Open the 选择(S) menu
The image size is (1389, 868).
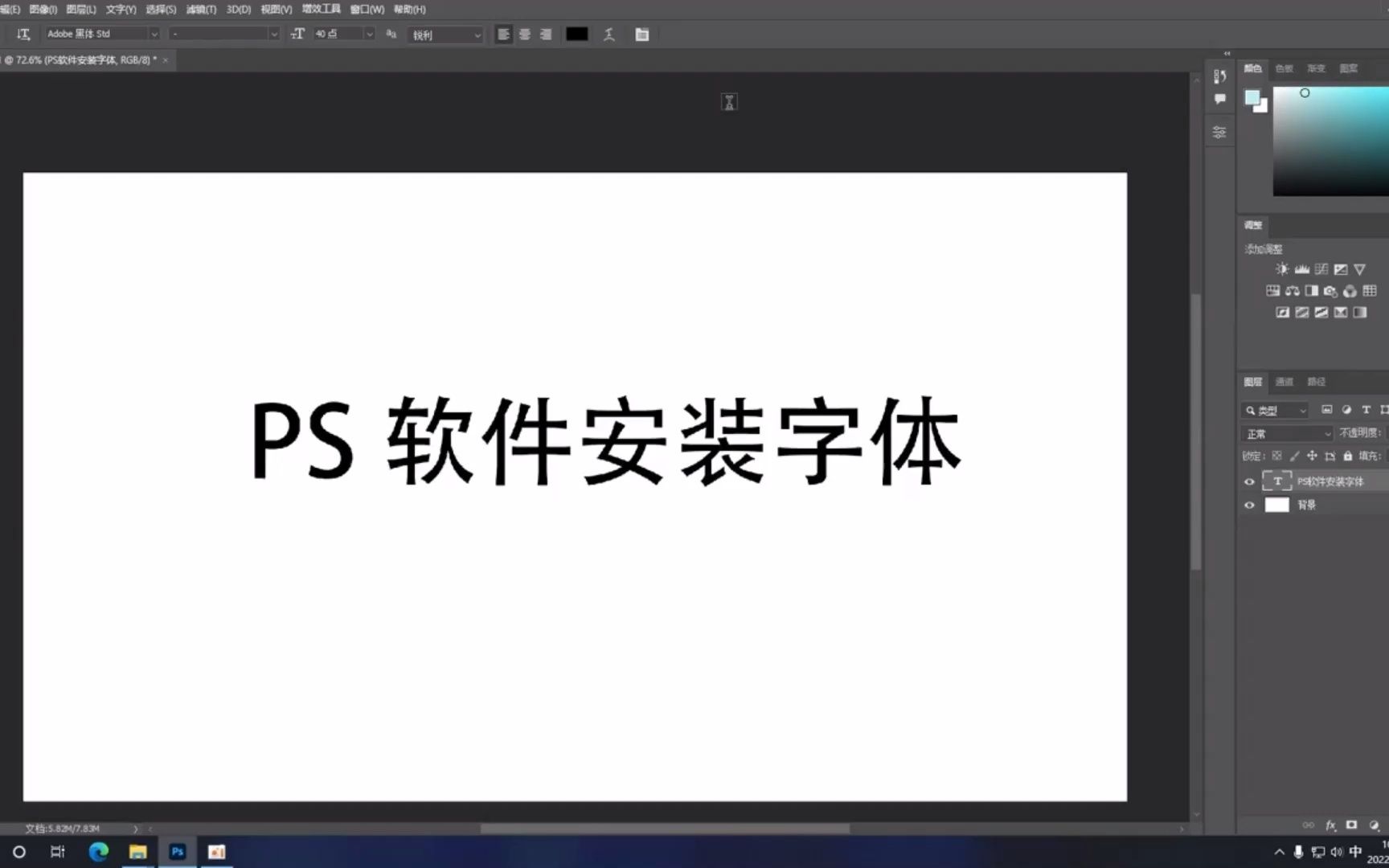click(161, 10)
